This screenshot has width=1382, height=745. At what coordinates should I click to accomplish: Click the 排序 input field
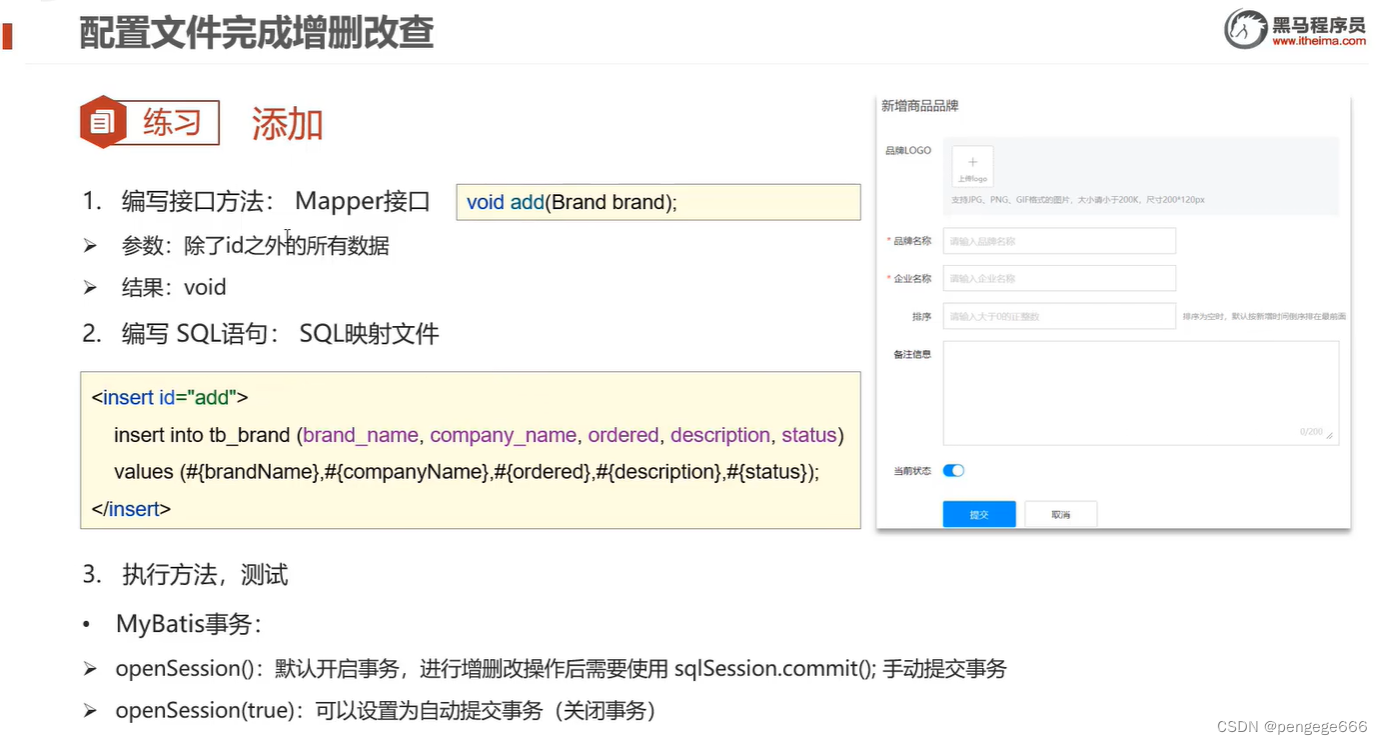[x=1058, y=315]
